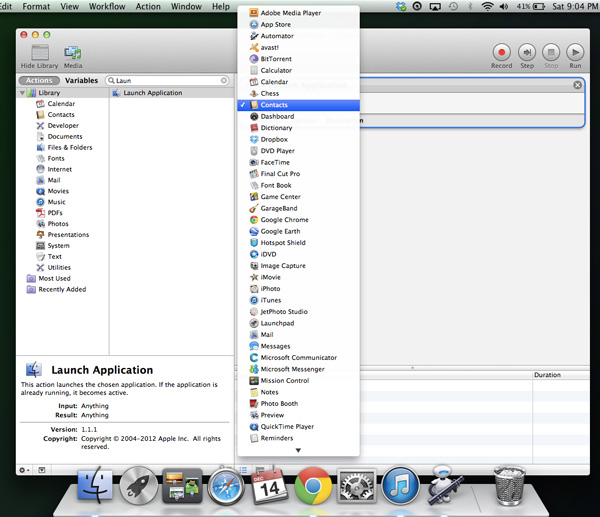Select DVD Player in the list
Viewport: 600px width, 517px height.
point(298,151)
